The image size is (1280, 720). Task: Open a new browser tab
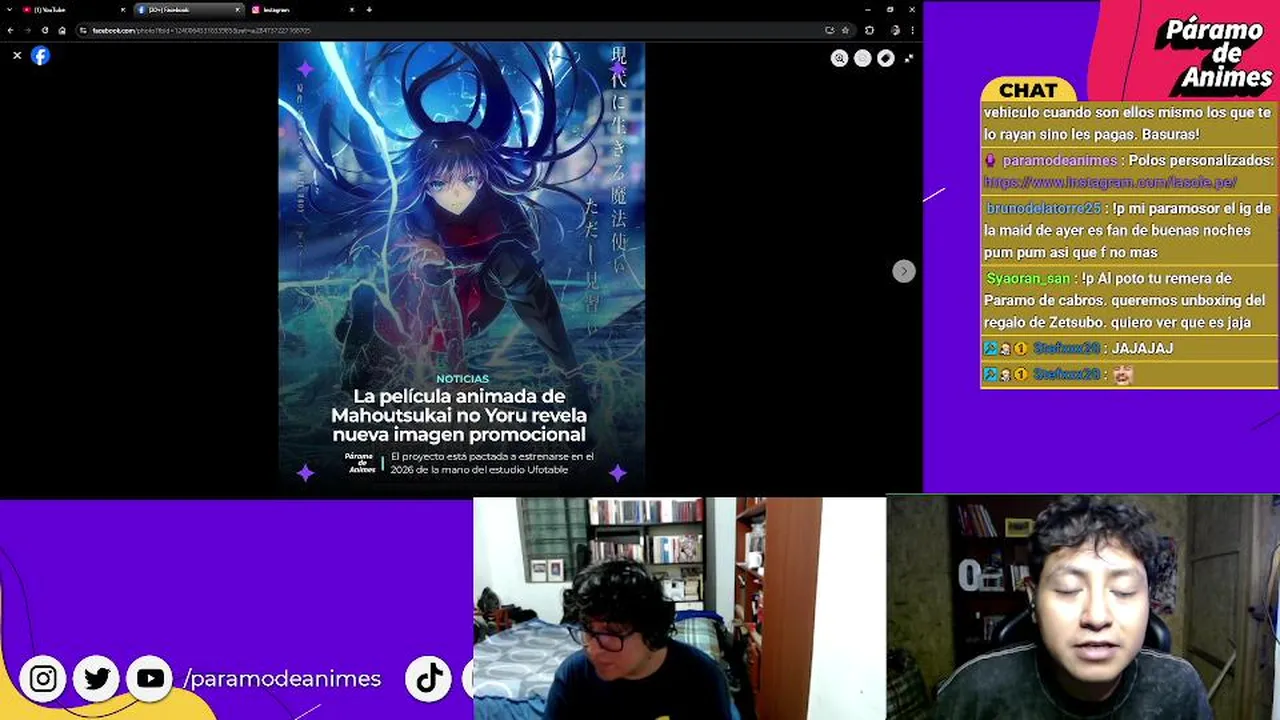click(369, 9)
